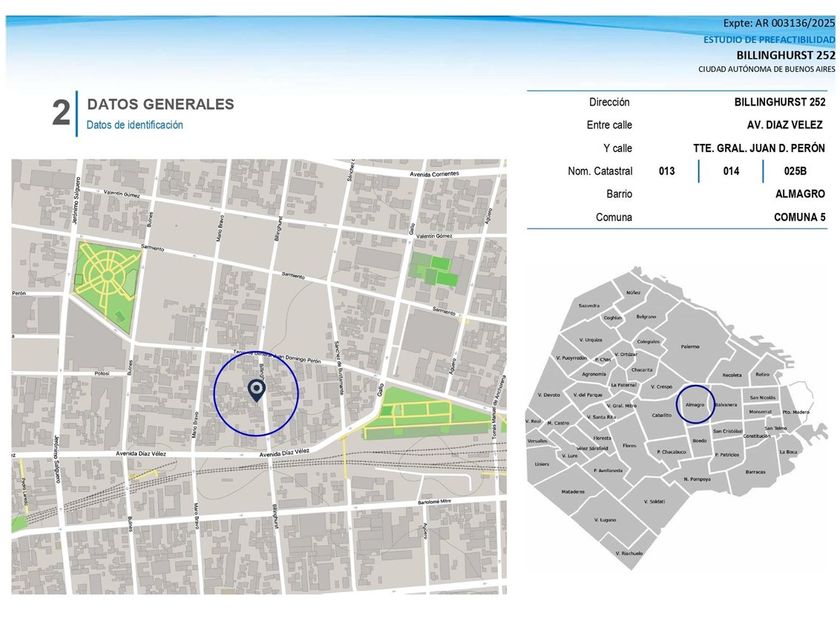The width and height of the screenshot is (840, 630).
Task: Click 'Balvanera' on the neighborhoods map
Action: pos(726,404)
